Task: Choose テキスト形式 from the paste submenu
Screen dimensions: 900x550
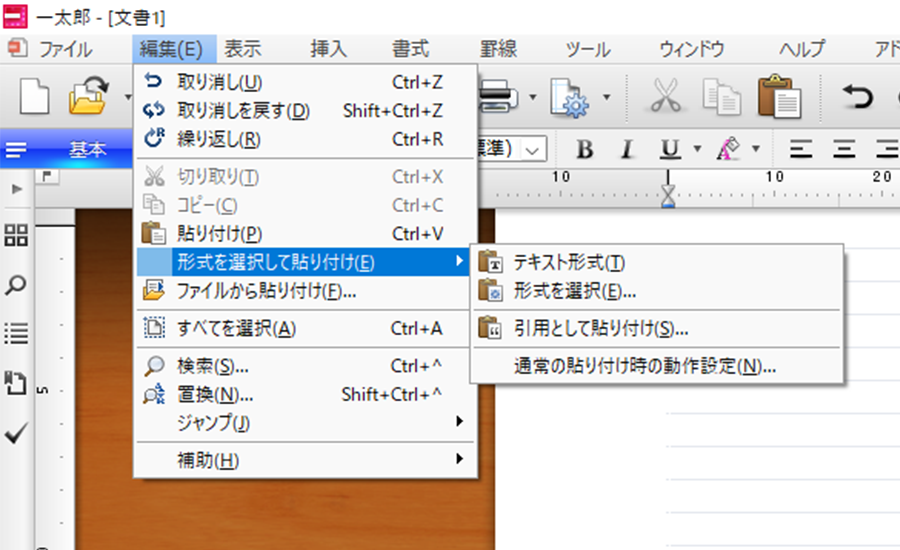Action: pos(568,263)
